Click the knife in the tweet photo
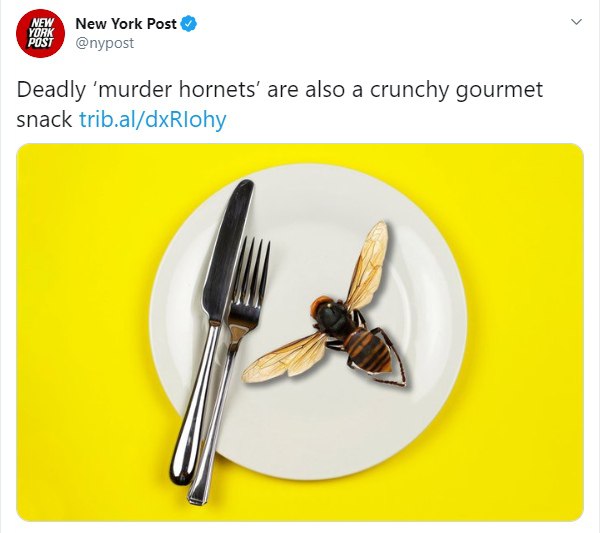This screenshot has width=603, height=533. point(212,331)
